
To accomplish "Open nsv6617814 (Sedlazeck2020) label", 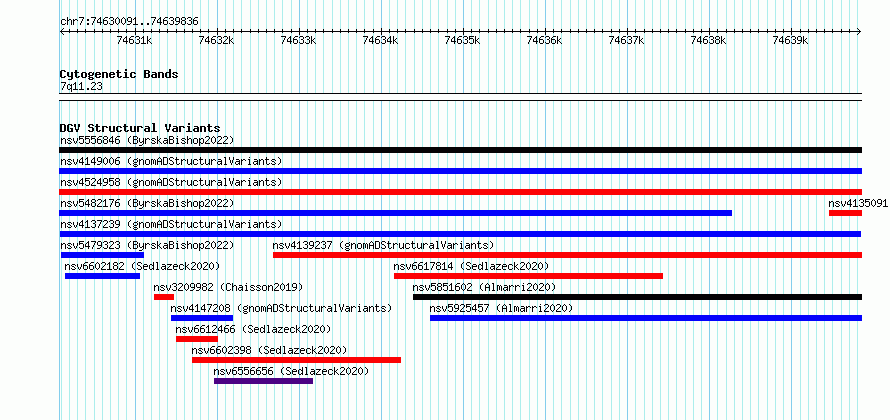I will [x=471, y=266].
